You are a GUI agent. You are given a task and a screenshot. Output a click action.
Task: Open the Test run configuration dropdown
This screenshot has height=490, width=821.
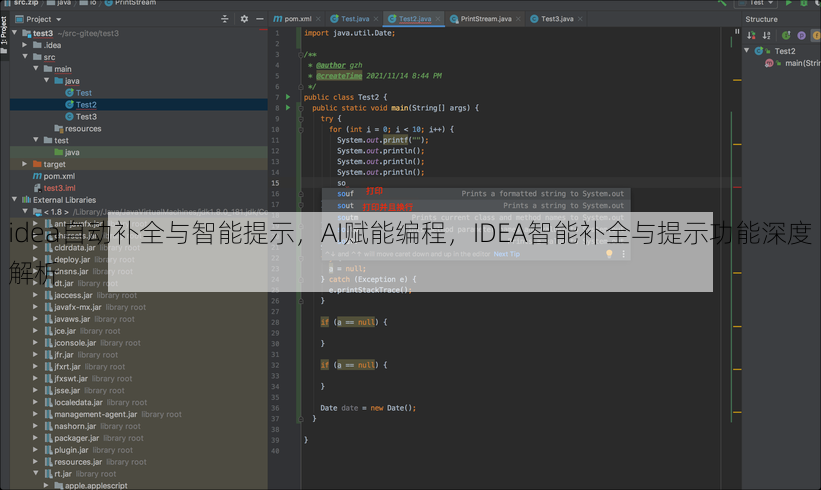tap(755, 3)
